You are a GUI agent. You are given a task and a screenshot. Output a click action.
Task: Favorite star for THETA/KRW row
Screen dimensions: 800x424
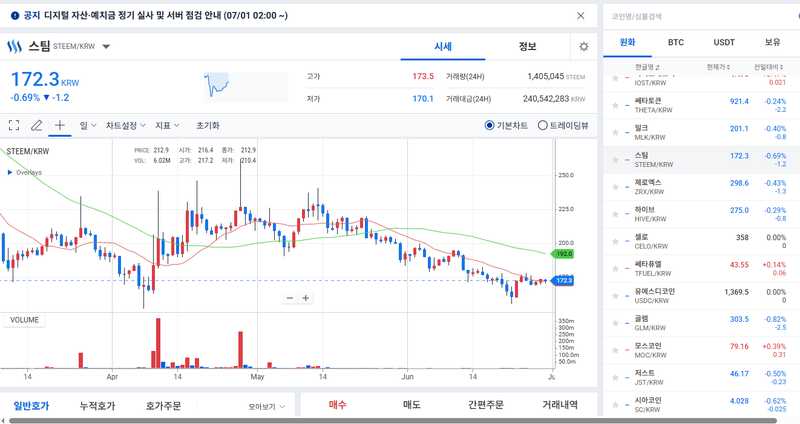pos(615,105)
